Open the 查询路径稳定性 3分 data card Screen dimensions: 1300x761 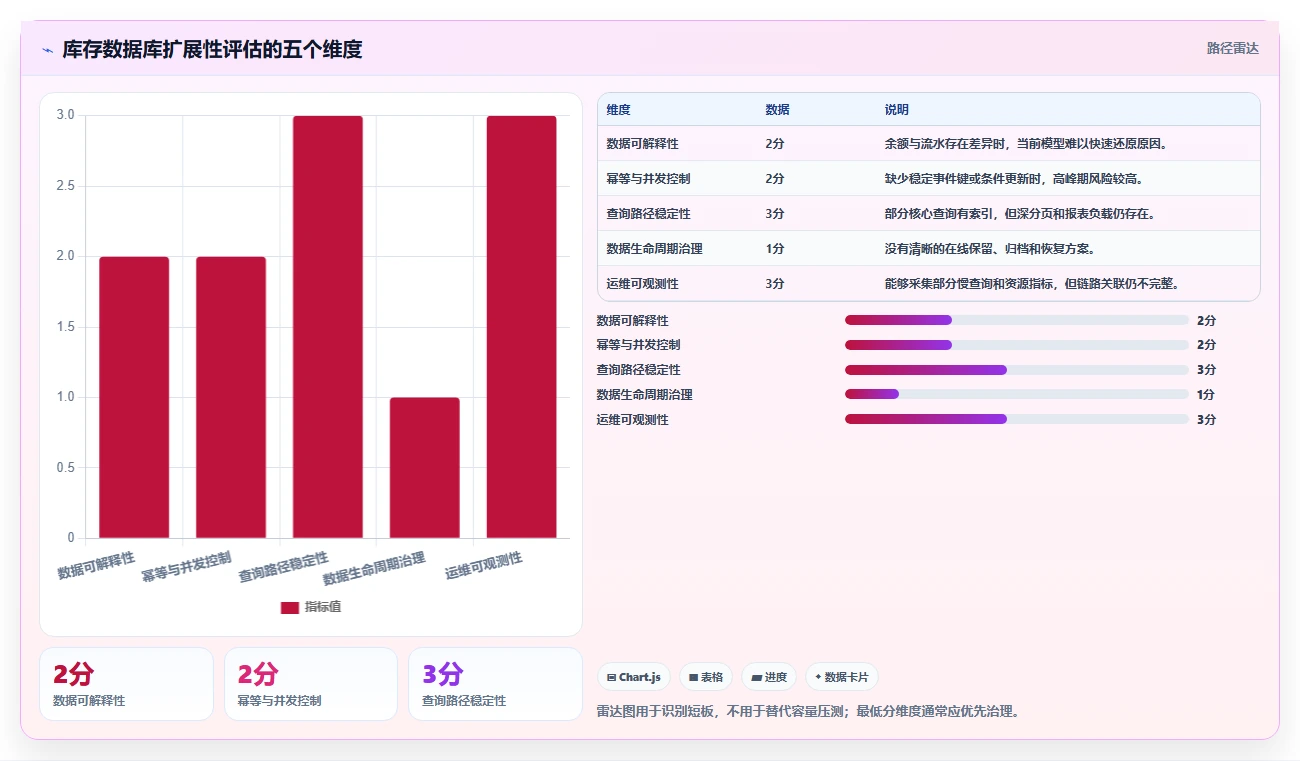tap(495, 684)
